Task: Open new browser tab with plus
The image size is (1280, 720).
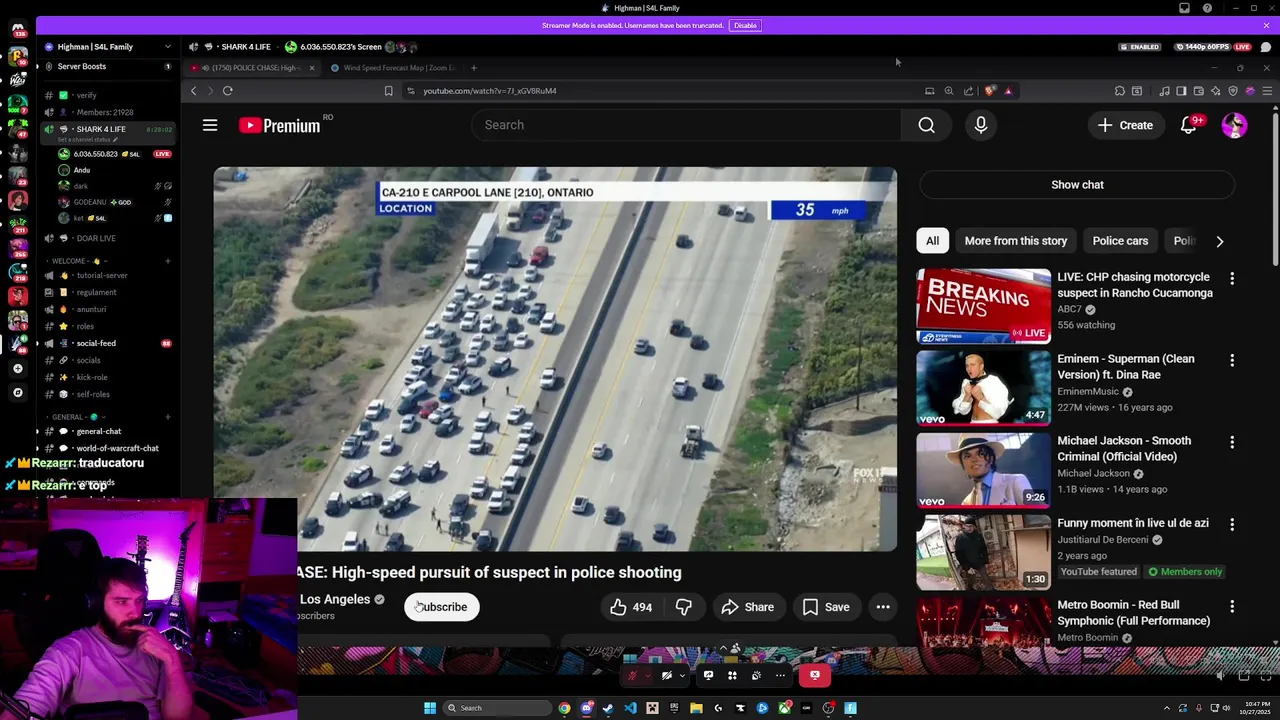Action: point(474,68)
